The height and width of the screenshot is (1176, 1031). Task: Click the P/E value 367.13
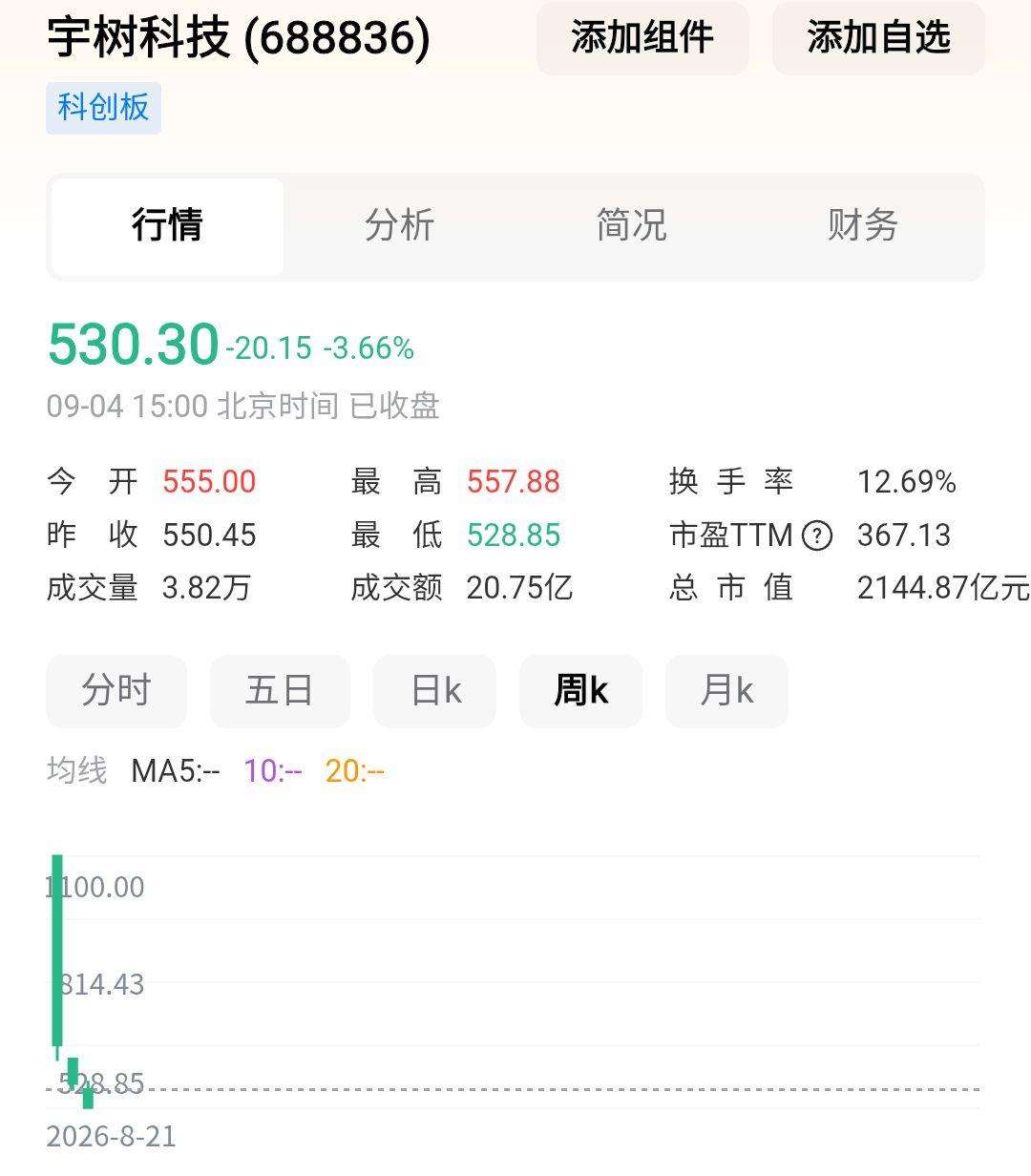point(904,535)
